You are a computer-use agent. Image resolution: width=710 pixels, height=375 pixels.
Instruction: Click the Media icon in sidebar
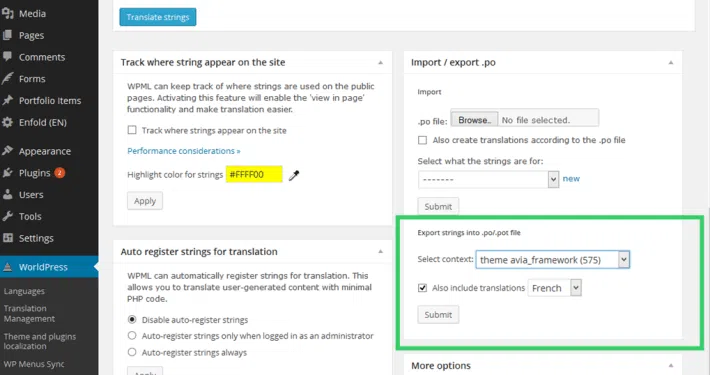click(7, 14)
